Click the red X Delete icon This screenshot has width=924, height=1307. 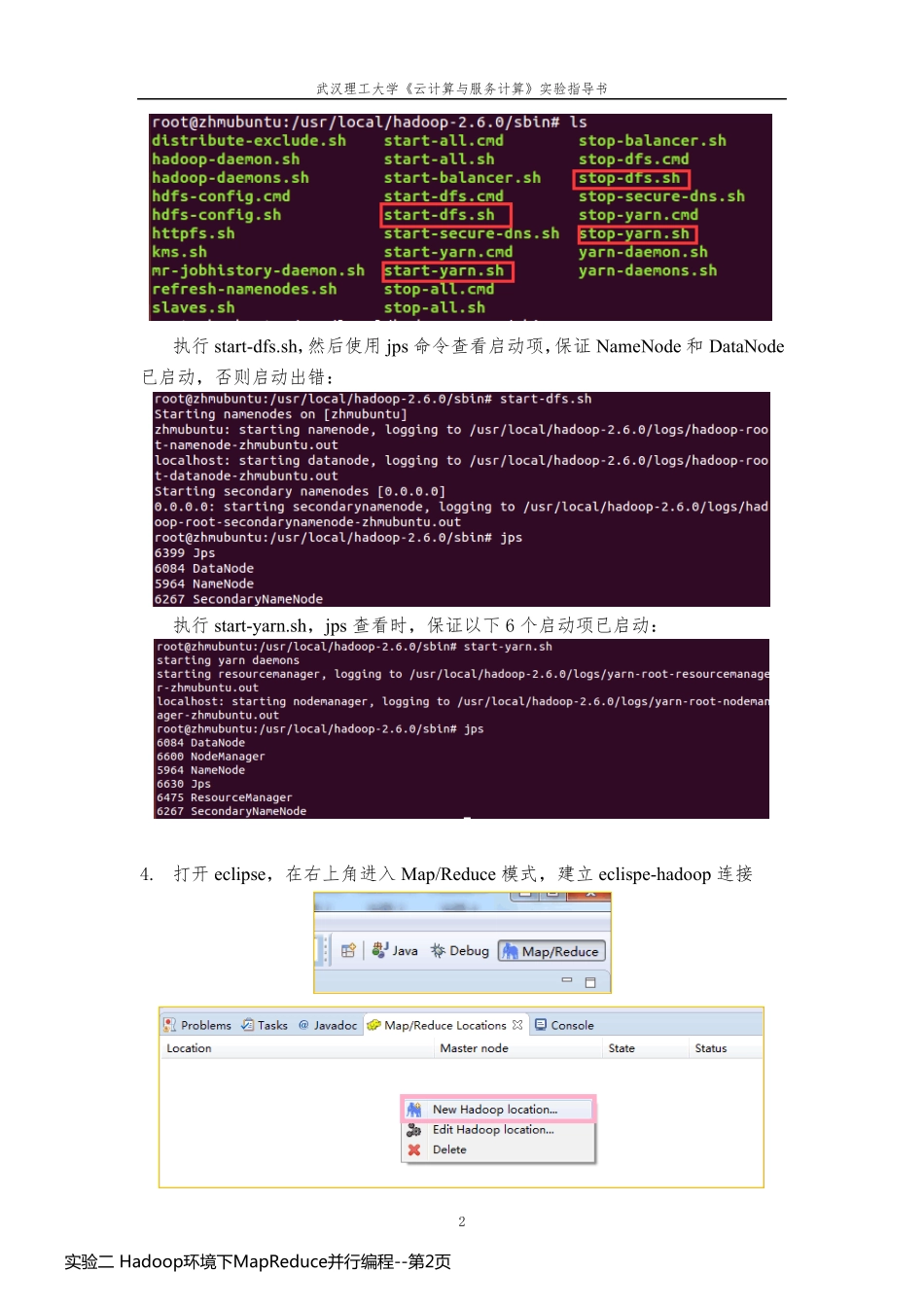414,1149
